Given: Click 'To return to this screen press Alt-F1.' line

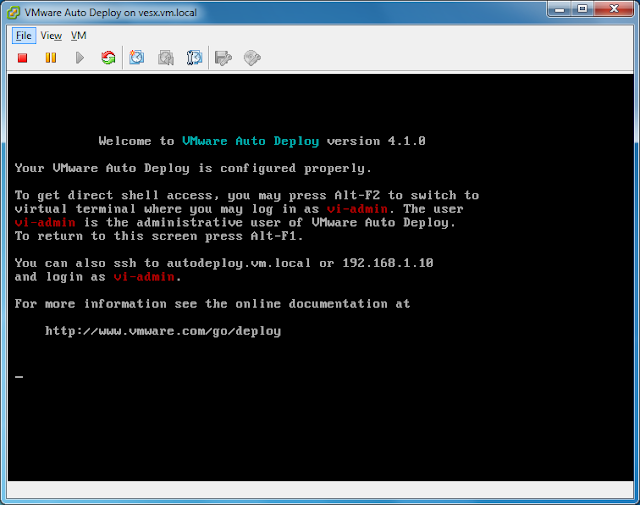Looking at the screenshot, I should click(x=159, y=236).
